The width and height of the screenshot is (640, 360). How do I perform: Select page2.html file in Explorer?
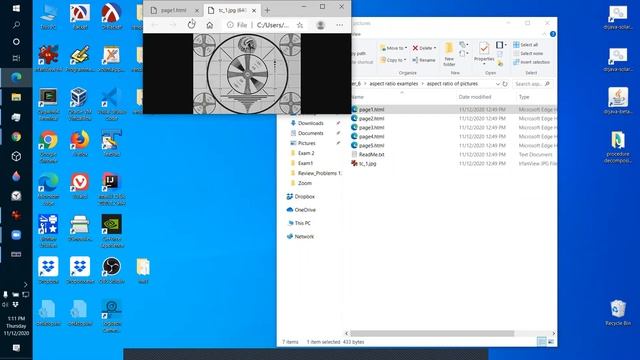371,118
